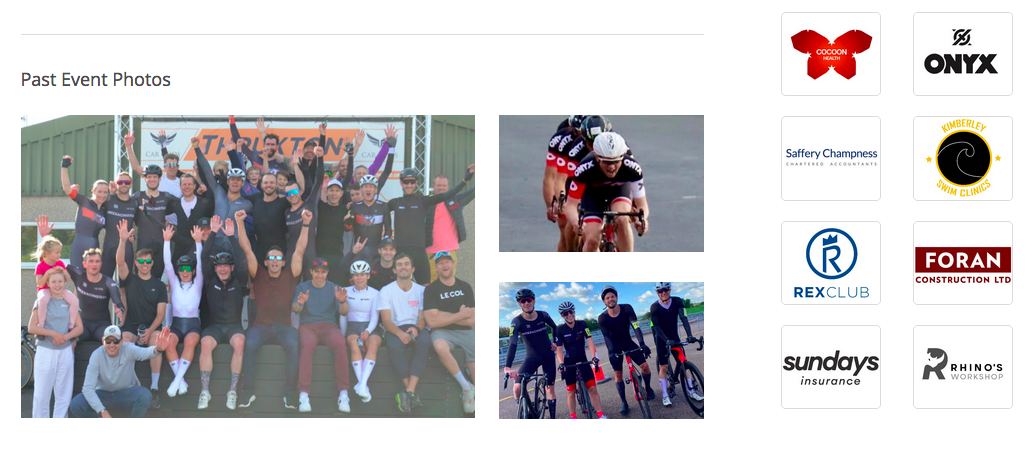This screenshot has height=451, width=1036.
Task: Open Saffery Champness Chartered Accountants logo
Action: [831, 158]
